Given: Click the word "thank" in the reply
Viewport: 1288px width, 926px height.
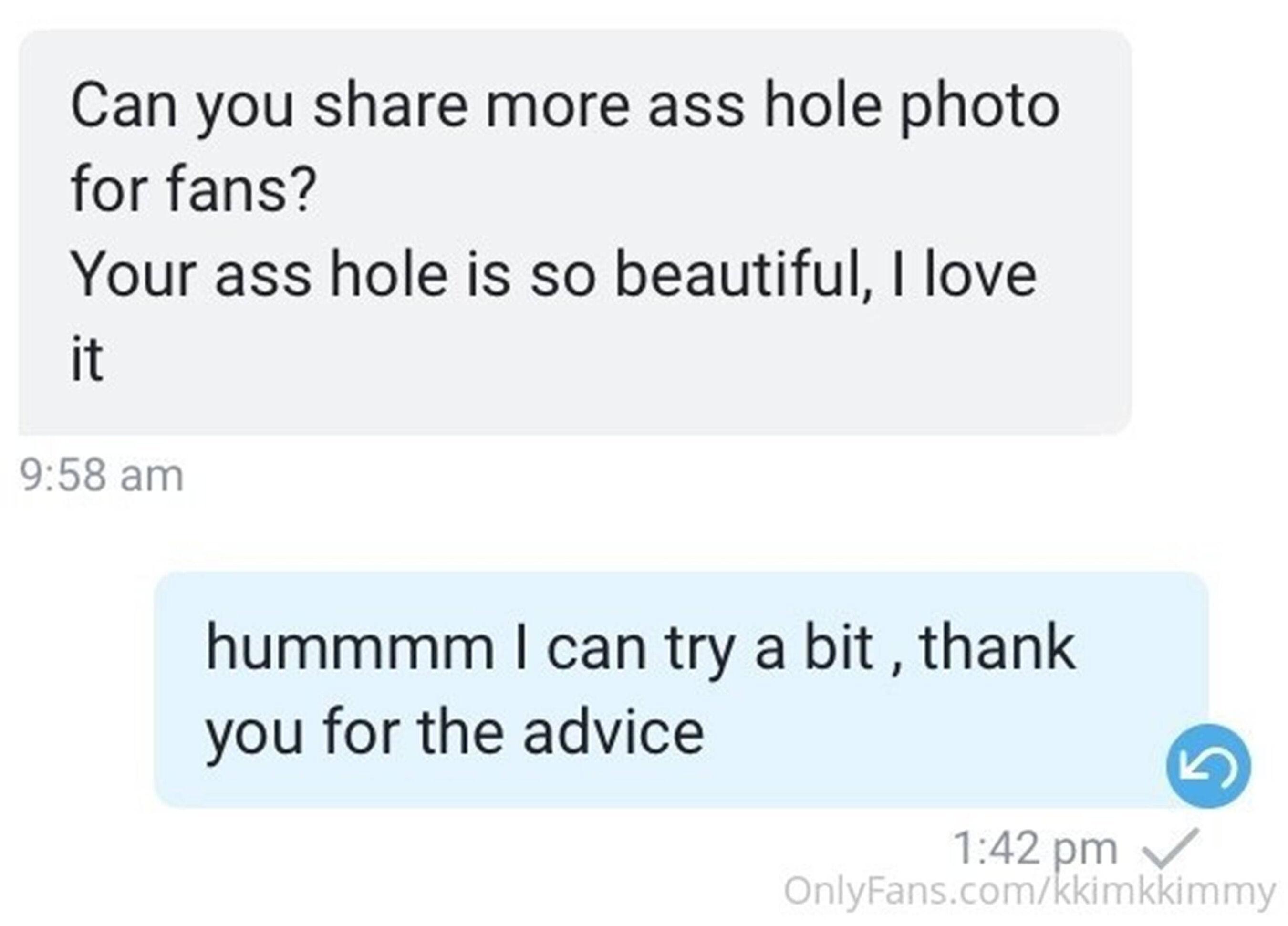Looking at the screenshot, I should (997, 648).
